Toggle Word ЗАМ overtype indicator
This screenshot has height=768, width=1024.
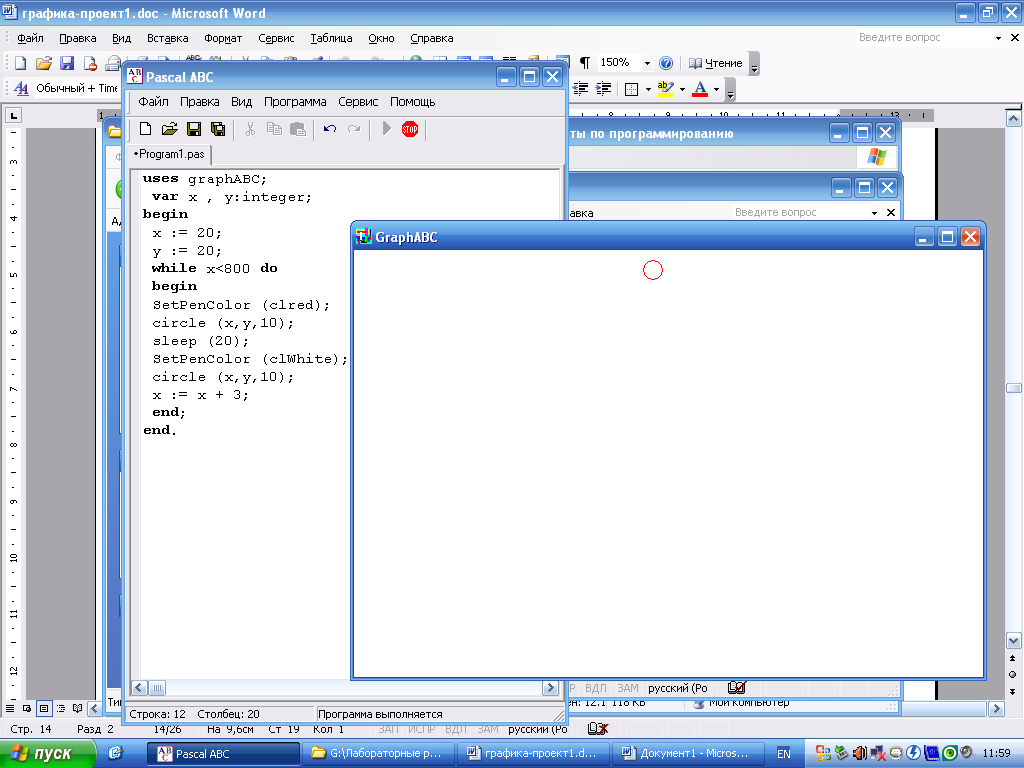[x=488, y=729]
